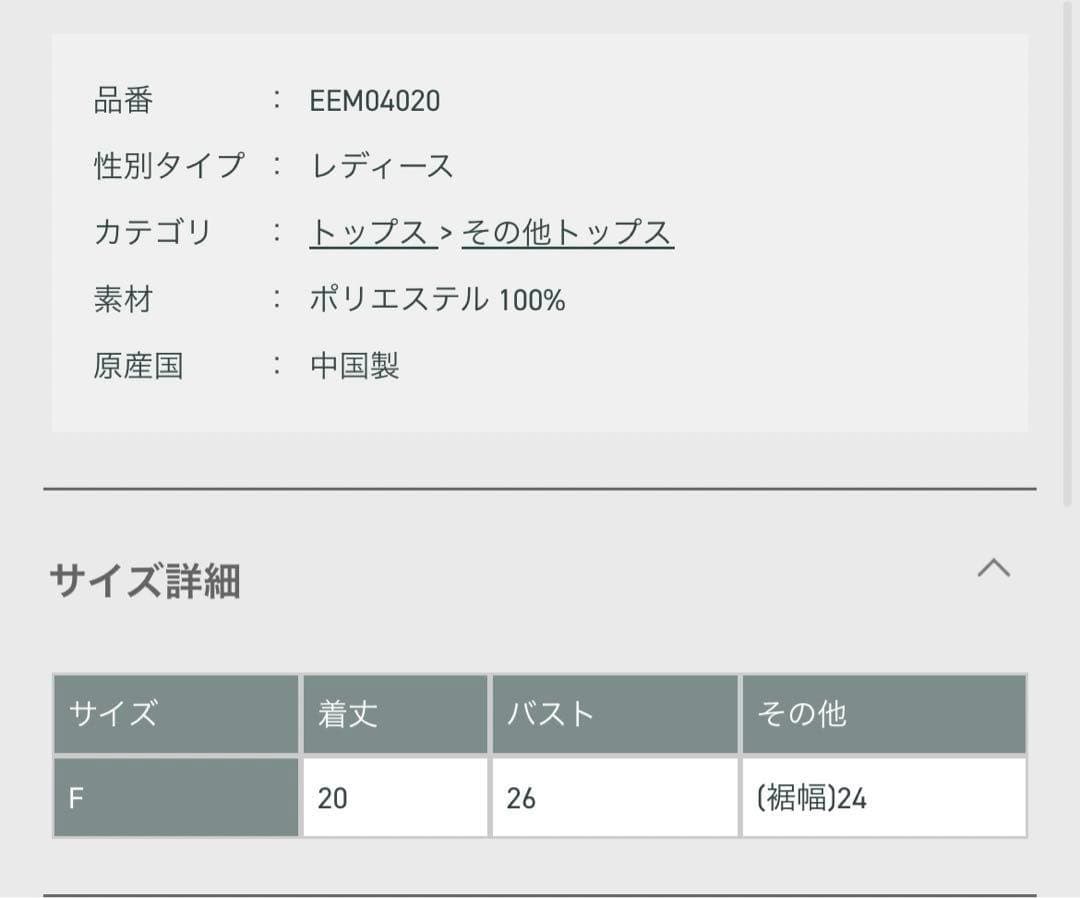This screenshot has height=898, width=1080.
Task: Click the バスト column header
Action: 614,714
